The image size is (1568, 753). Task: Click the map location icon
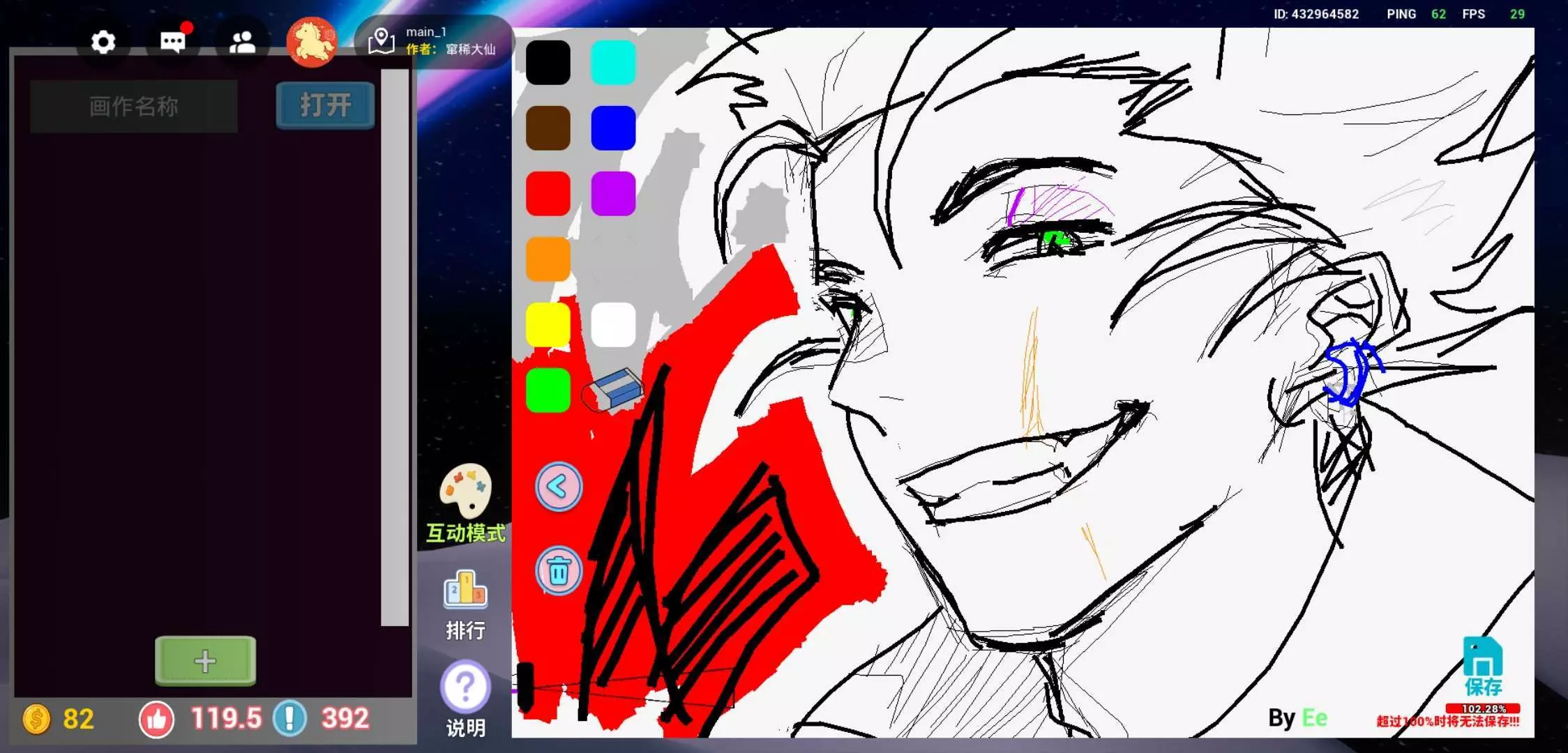pyautogui.click(x=382, y=41)
